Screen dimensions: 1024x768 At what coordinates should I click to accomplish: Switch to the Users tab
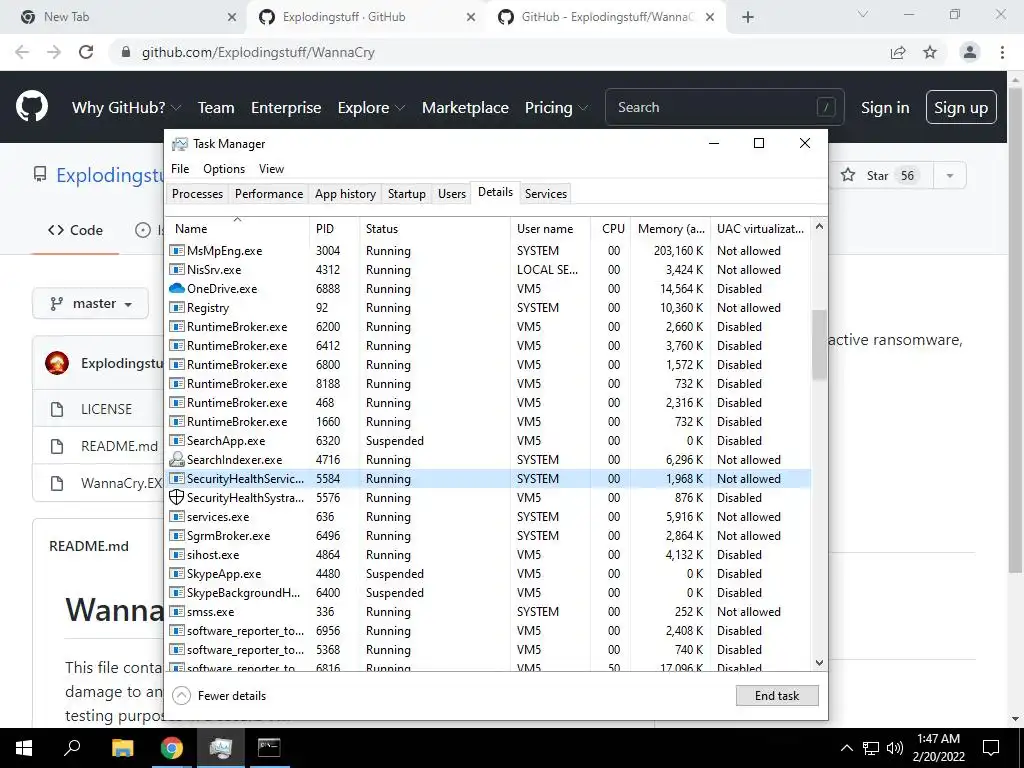pyautogui.click(x=452, y=194)
